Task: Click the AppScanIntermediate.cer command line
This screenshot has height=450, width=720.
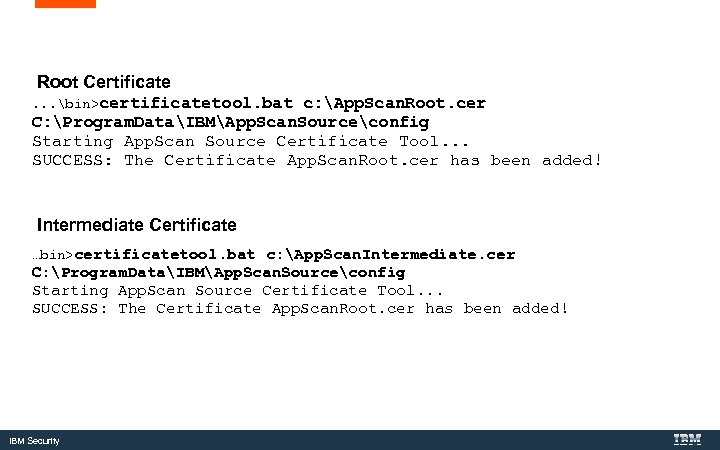Action: click(274, 254)
